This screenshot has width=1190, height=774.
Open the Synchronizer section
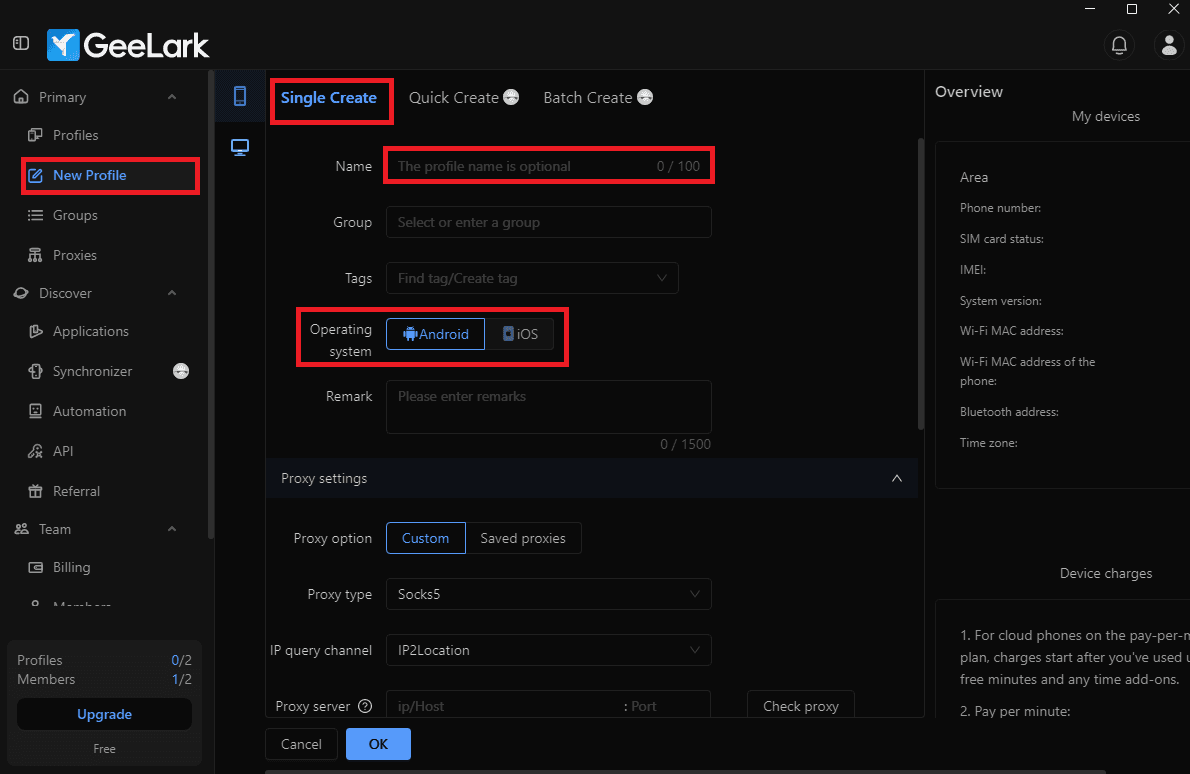93,371
